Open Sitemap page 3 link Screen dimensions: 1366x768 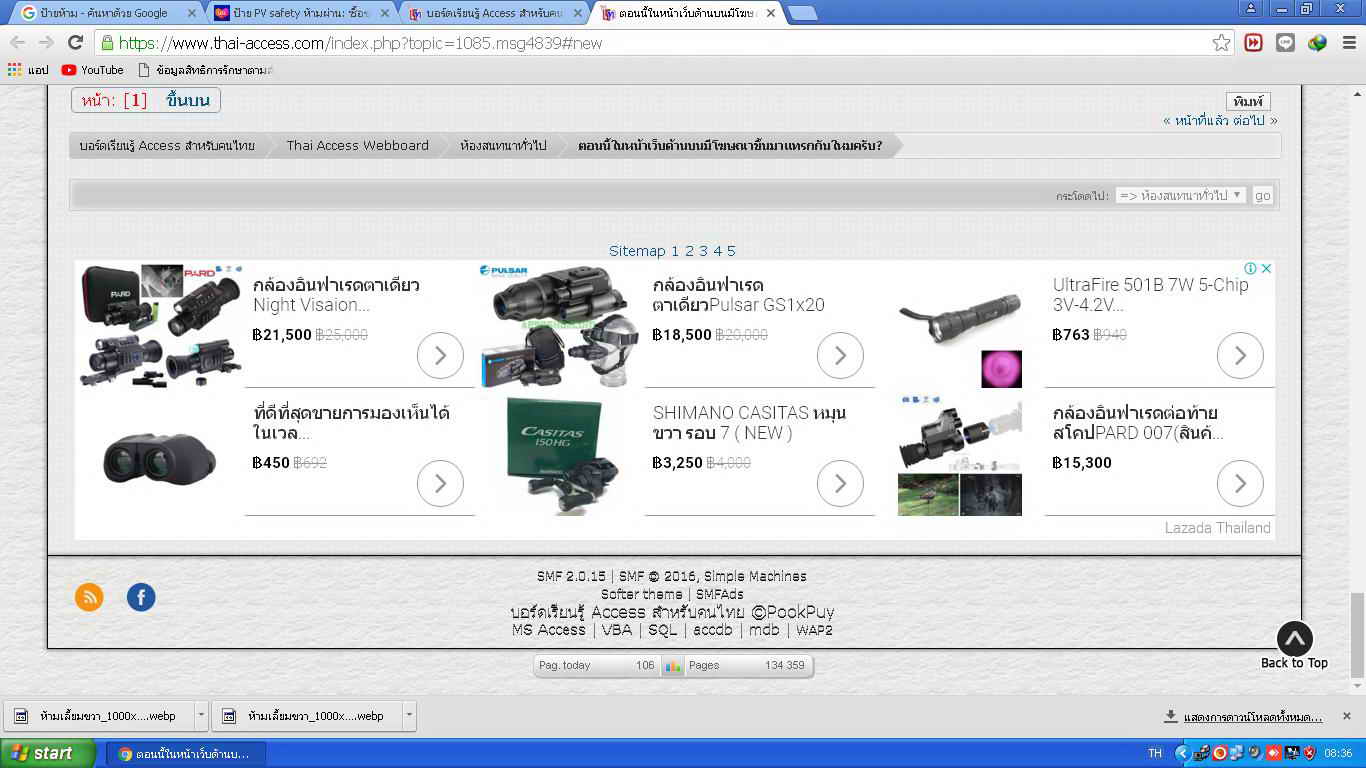coord(703,251)
